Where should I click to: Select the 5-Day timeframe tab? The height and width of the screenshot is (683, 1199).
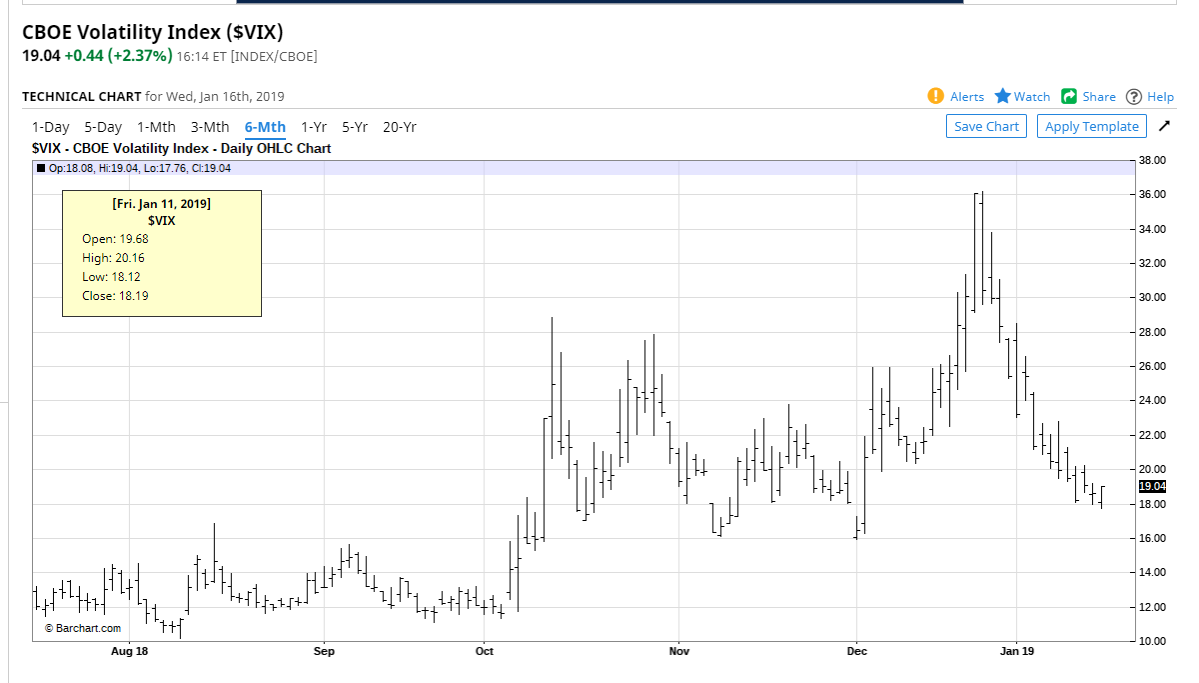point(103,127)
